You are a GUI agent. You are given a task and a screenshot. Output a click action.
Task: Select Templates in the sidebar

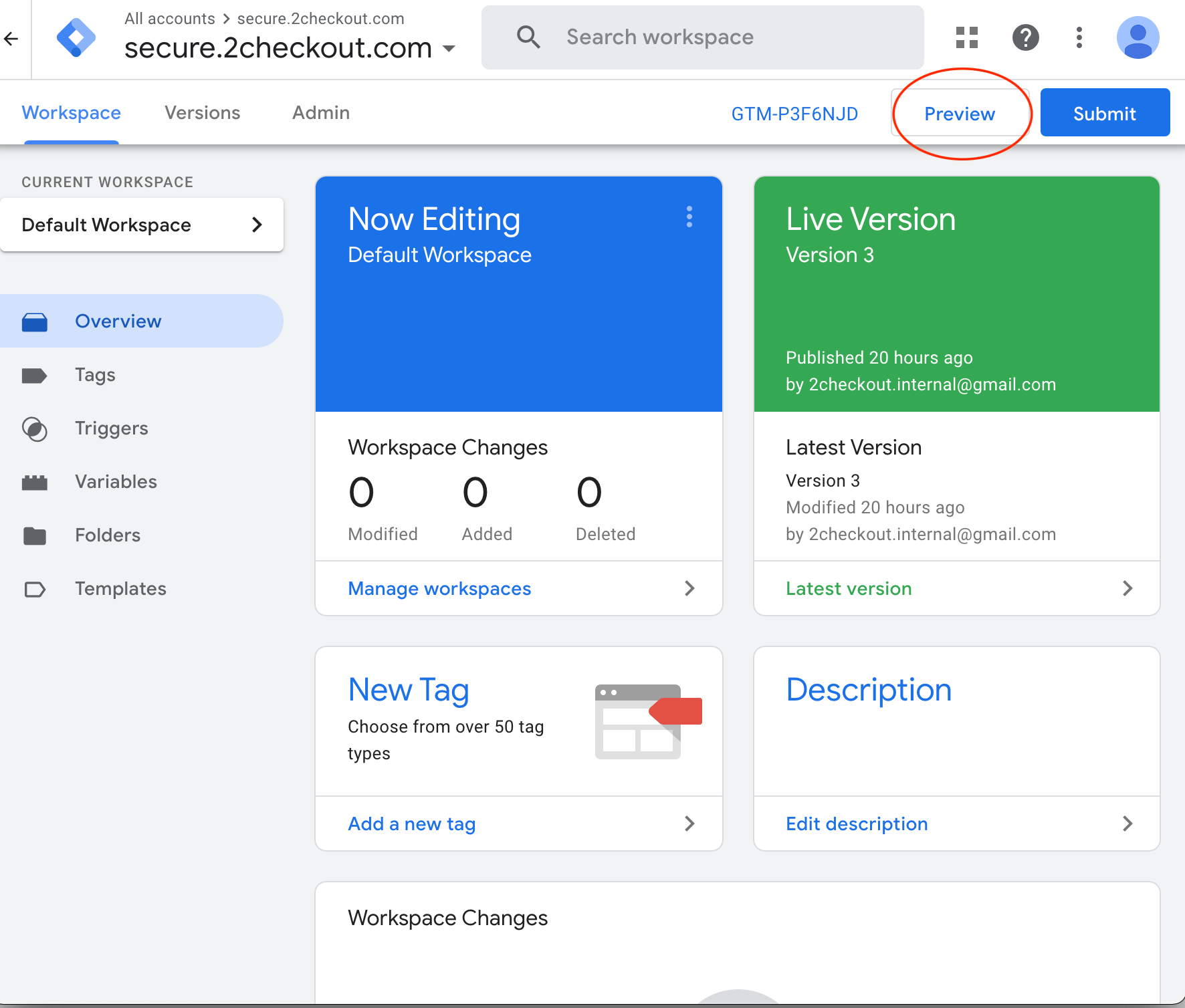pyautogui.click(x=142, y=588)
